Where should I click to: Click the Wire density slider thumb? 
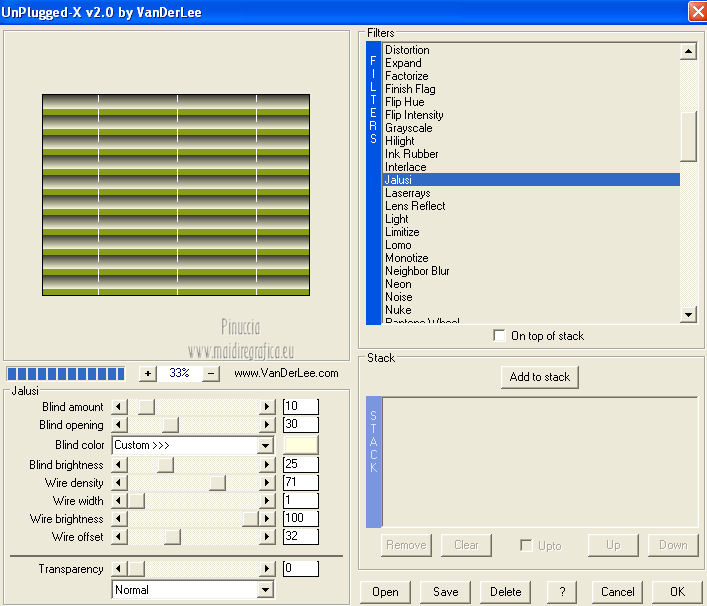click(x=217, y=482)
